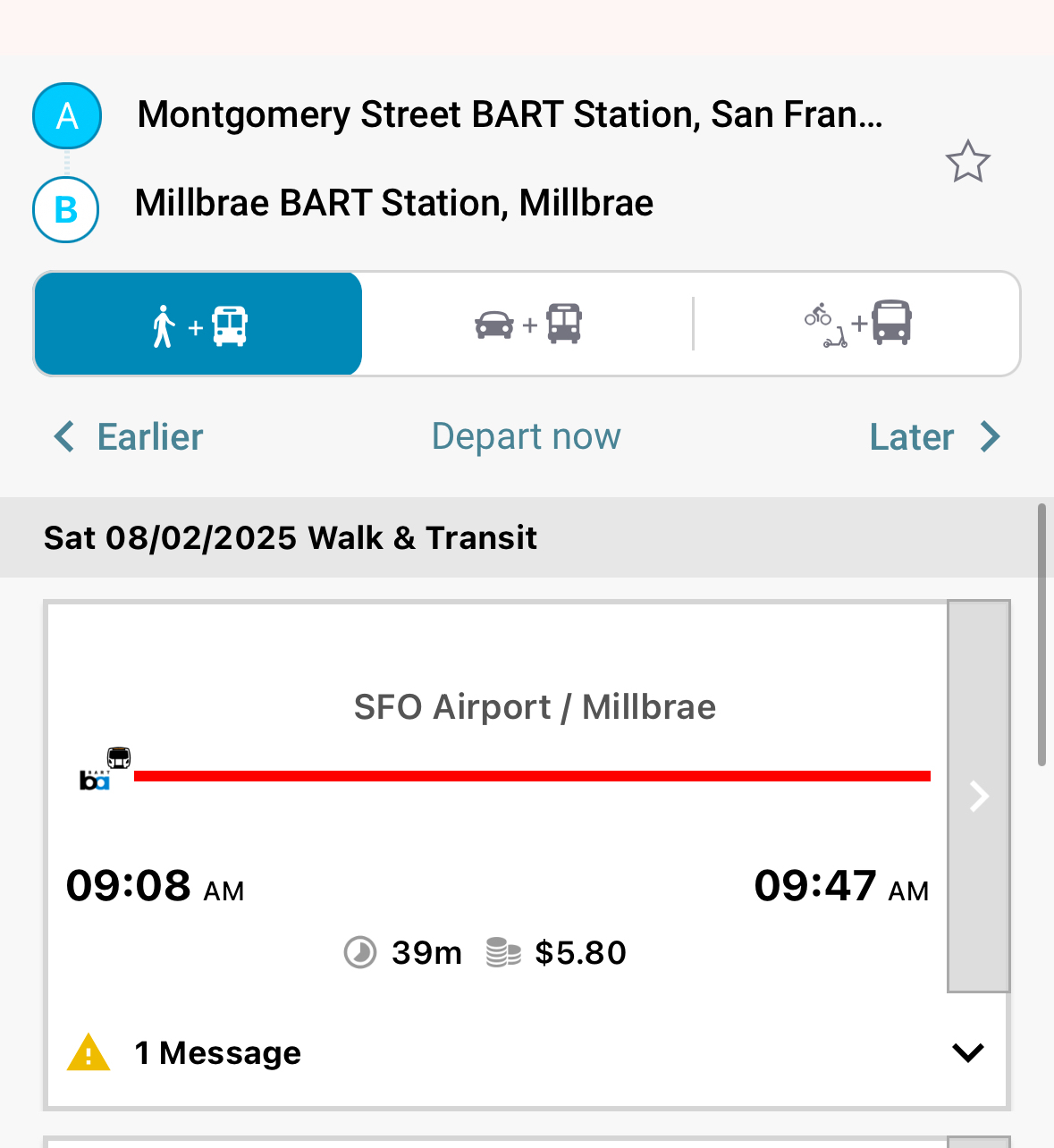Tap the SFO Airport / Millbrae route title

point(535,707)
